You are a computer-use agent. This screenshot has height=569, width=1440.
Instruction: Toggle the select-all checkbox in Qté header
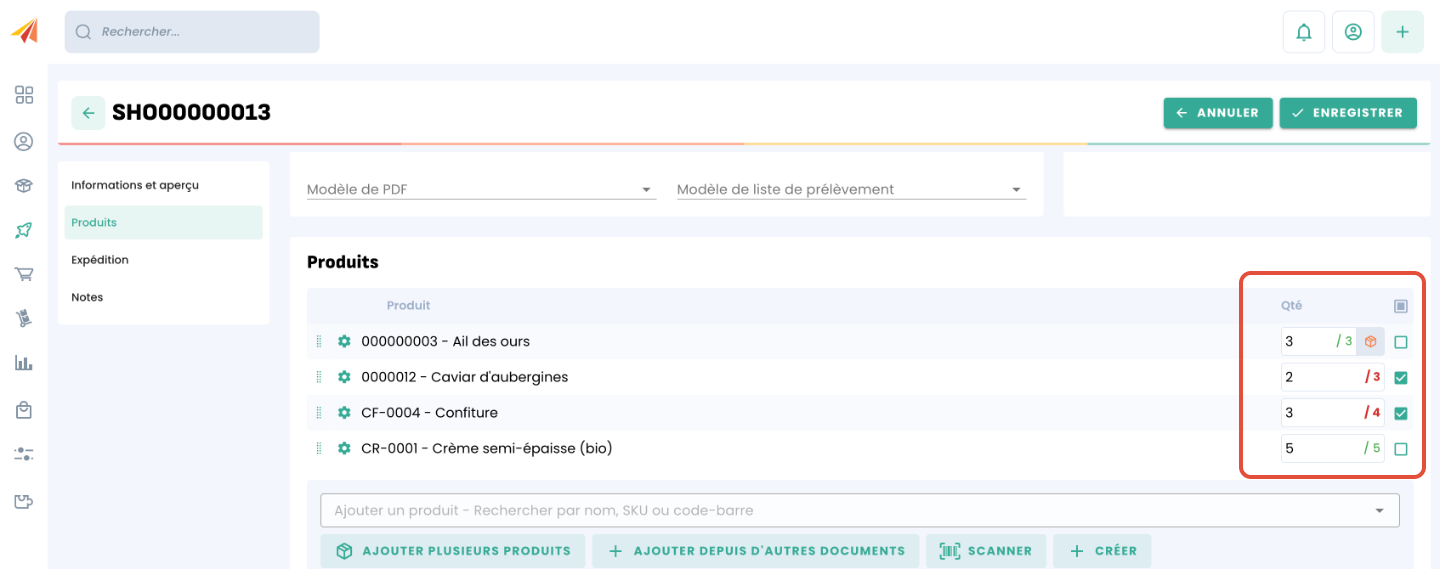(x=1401, y=306)
